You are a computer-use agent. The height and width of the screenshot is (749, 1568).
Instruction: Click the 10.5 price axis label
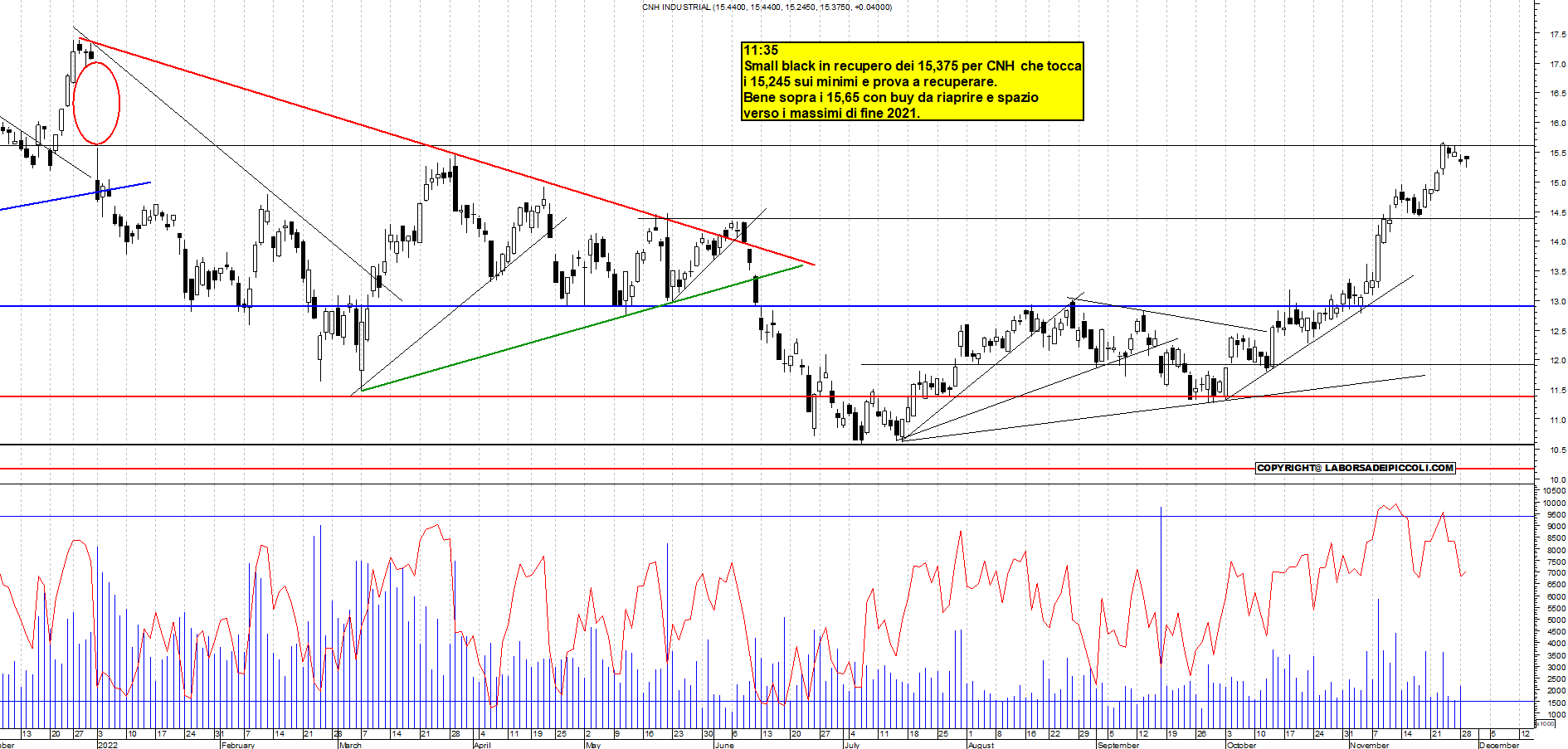coord(1557,450)
